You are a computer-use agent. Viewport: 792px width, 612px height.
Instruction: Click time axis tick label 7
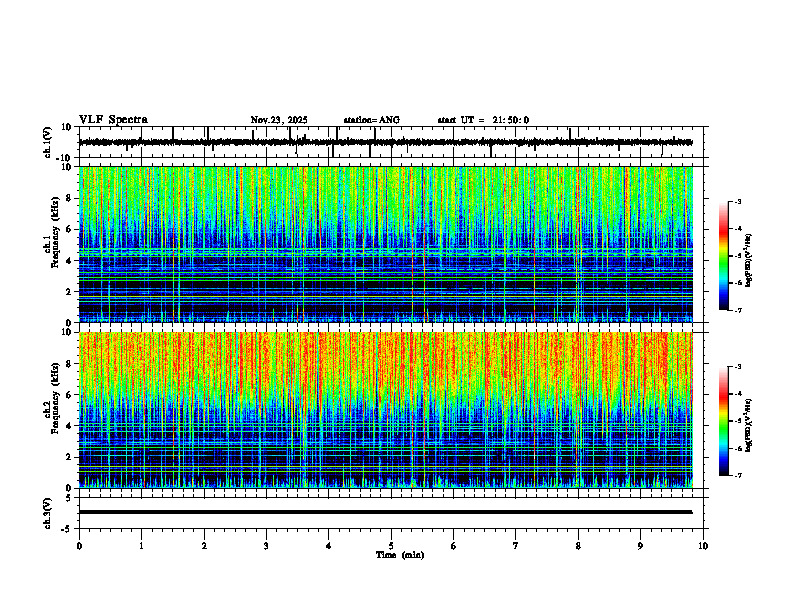tap(516, 546)
